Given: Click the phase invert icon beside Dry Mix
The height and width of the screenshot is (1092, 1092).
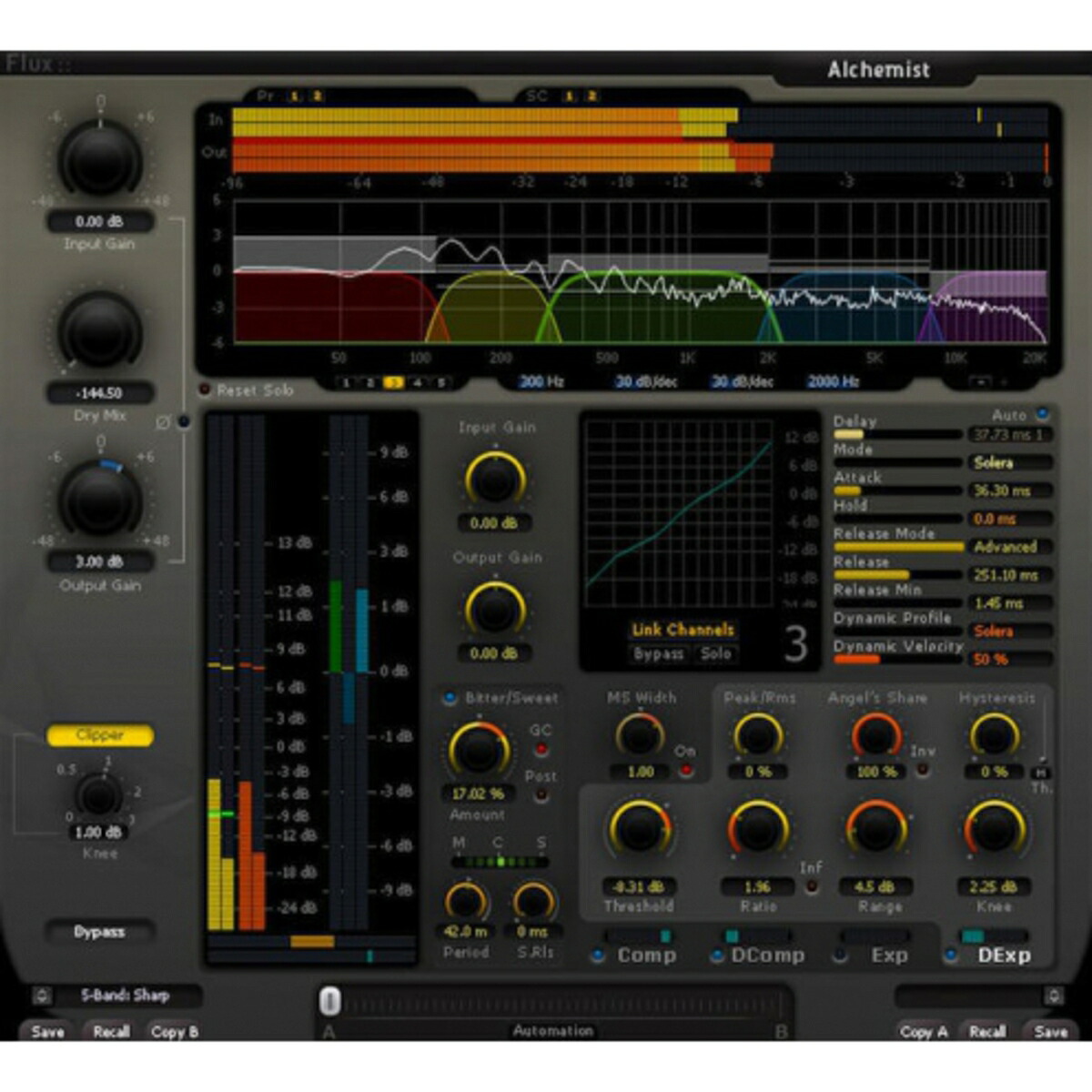Looking at the screenshot, I should pyautogui.click(x=164, y=422).
